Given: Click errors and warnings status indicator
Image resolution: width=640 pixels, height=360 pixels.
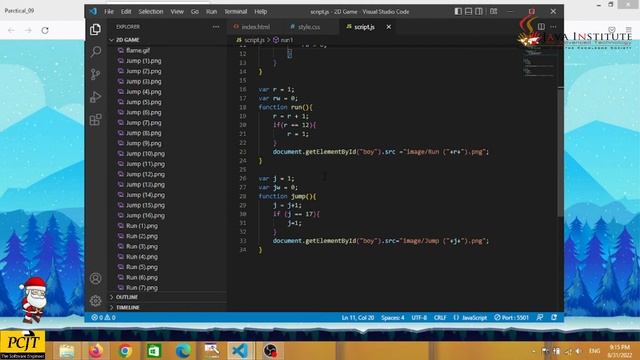Looking at the screenshot, I should (103, 318).
